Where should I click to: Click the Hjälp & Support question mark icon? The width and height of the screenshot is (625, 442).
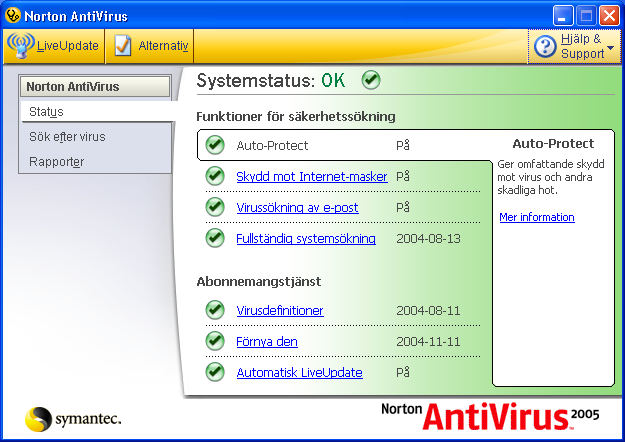[545, 46]
